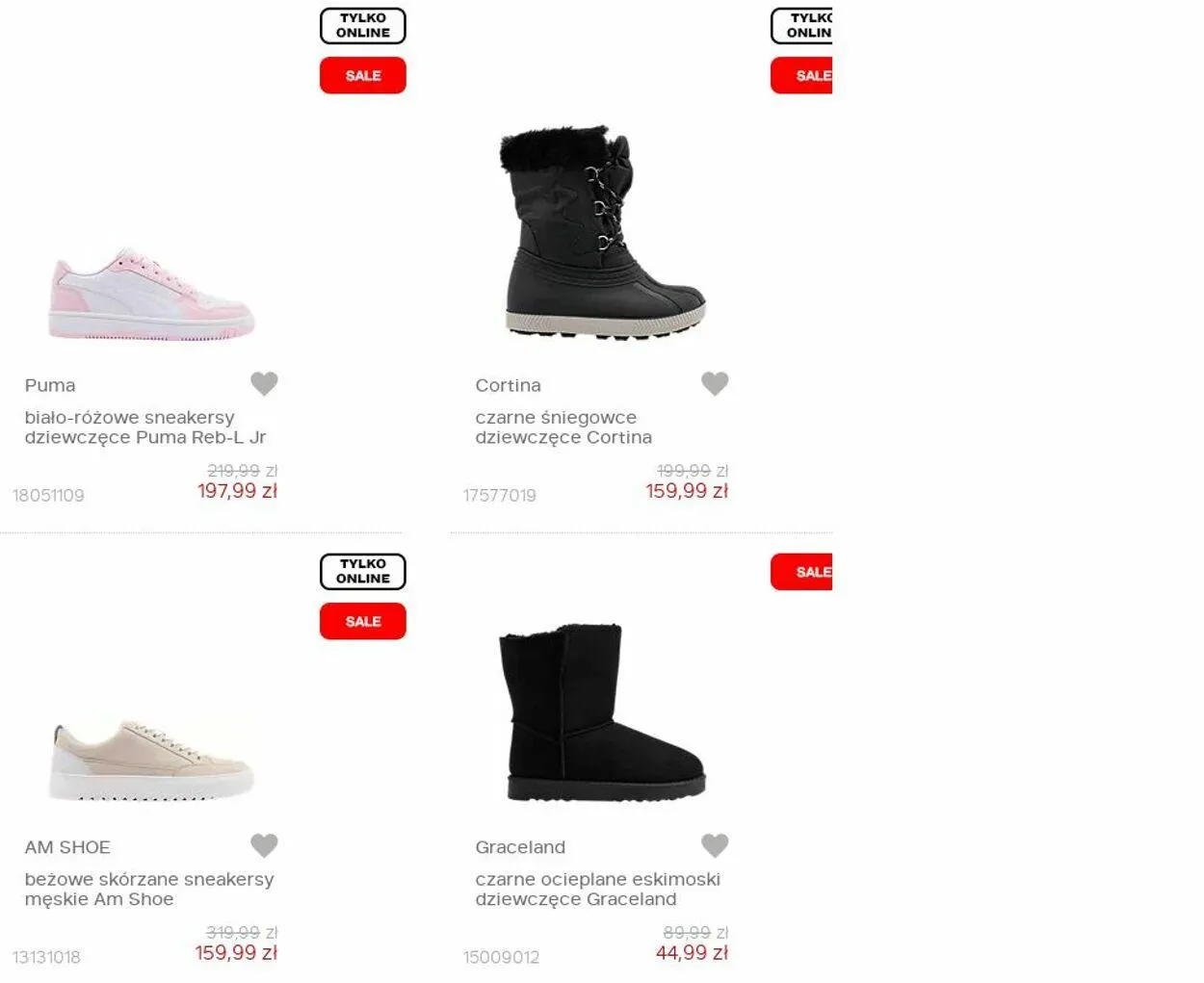Click SALE badge right of Cortina boot
Viewport: 1204px width, 983px height.
(x=801, y=75)
